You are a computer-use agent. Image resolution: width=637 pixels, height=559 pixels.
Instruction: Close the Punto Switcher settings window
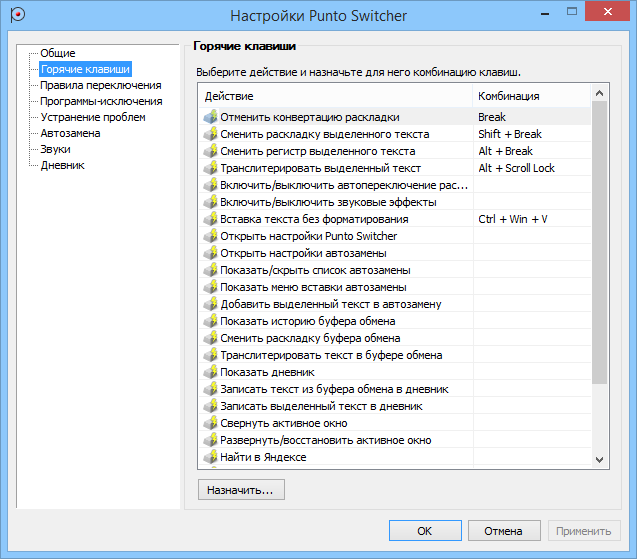[x=607, y=11]
